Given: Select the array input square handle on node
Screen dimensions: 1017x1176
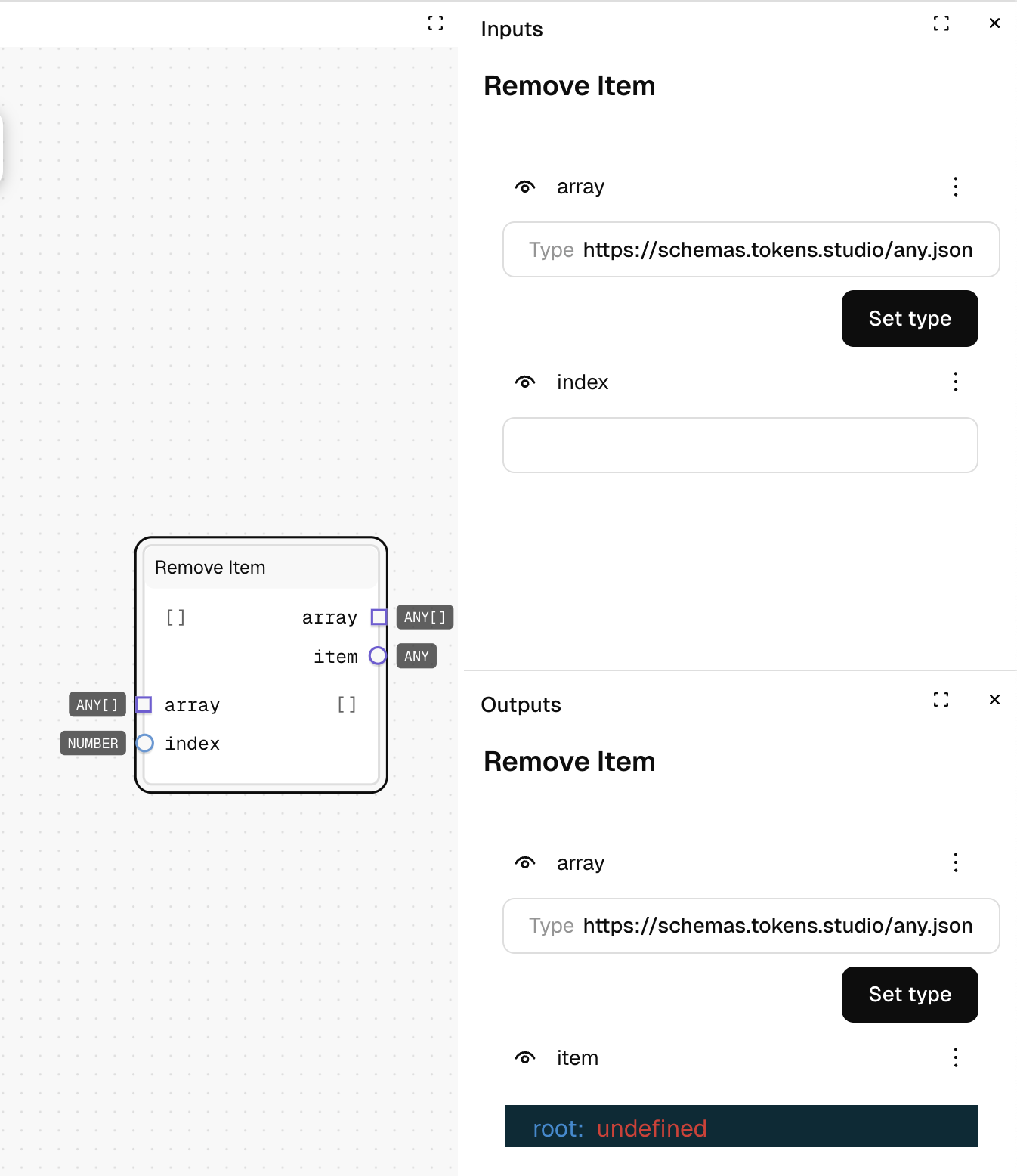Looking at the screenshot, I should coord(144,704).
